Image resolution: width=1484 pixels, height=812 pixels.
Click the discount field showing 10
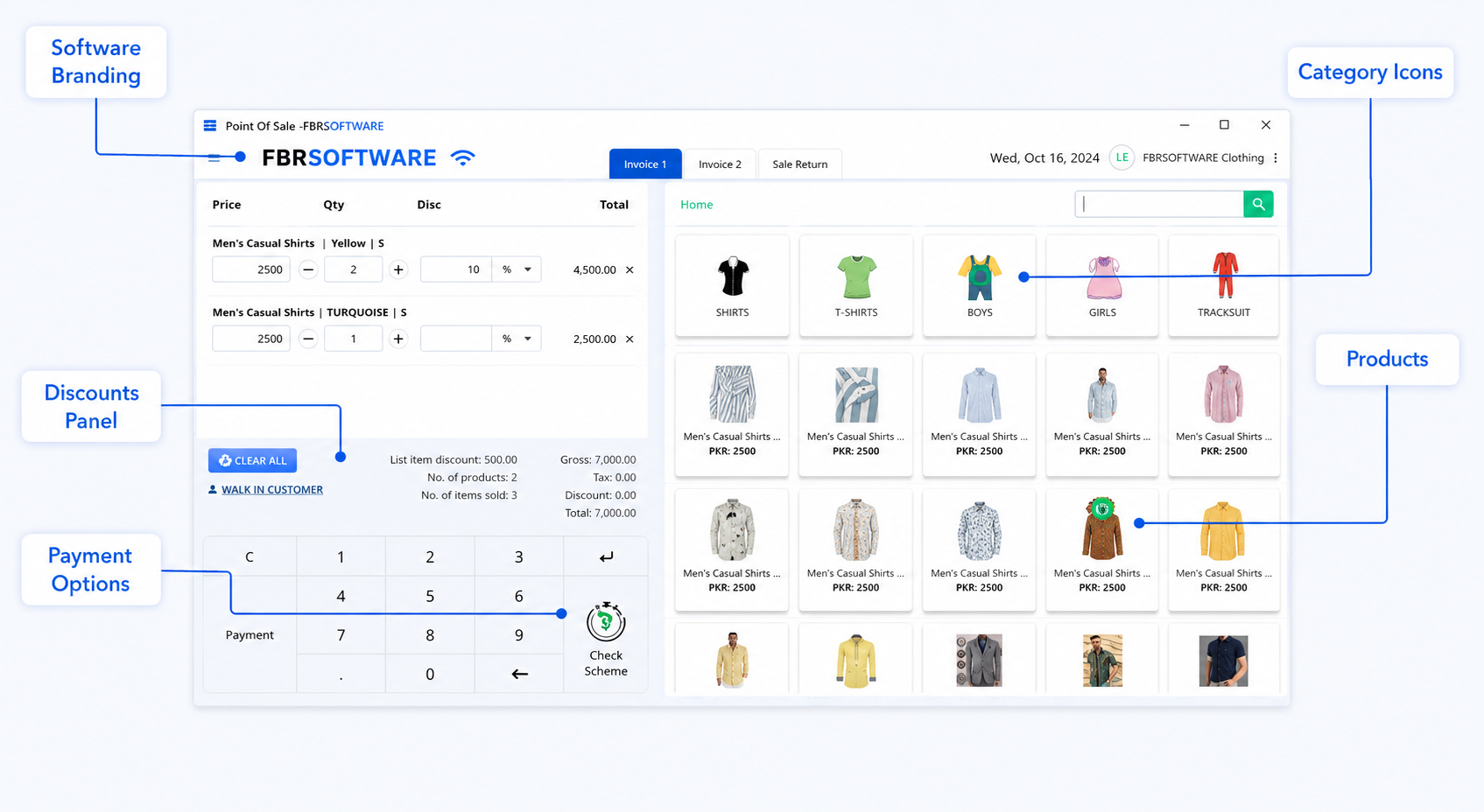[x=456, y=269]
